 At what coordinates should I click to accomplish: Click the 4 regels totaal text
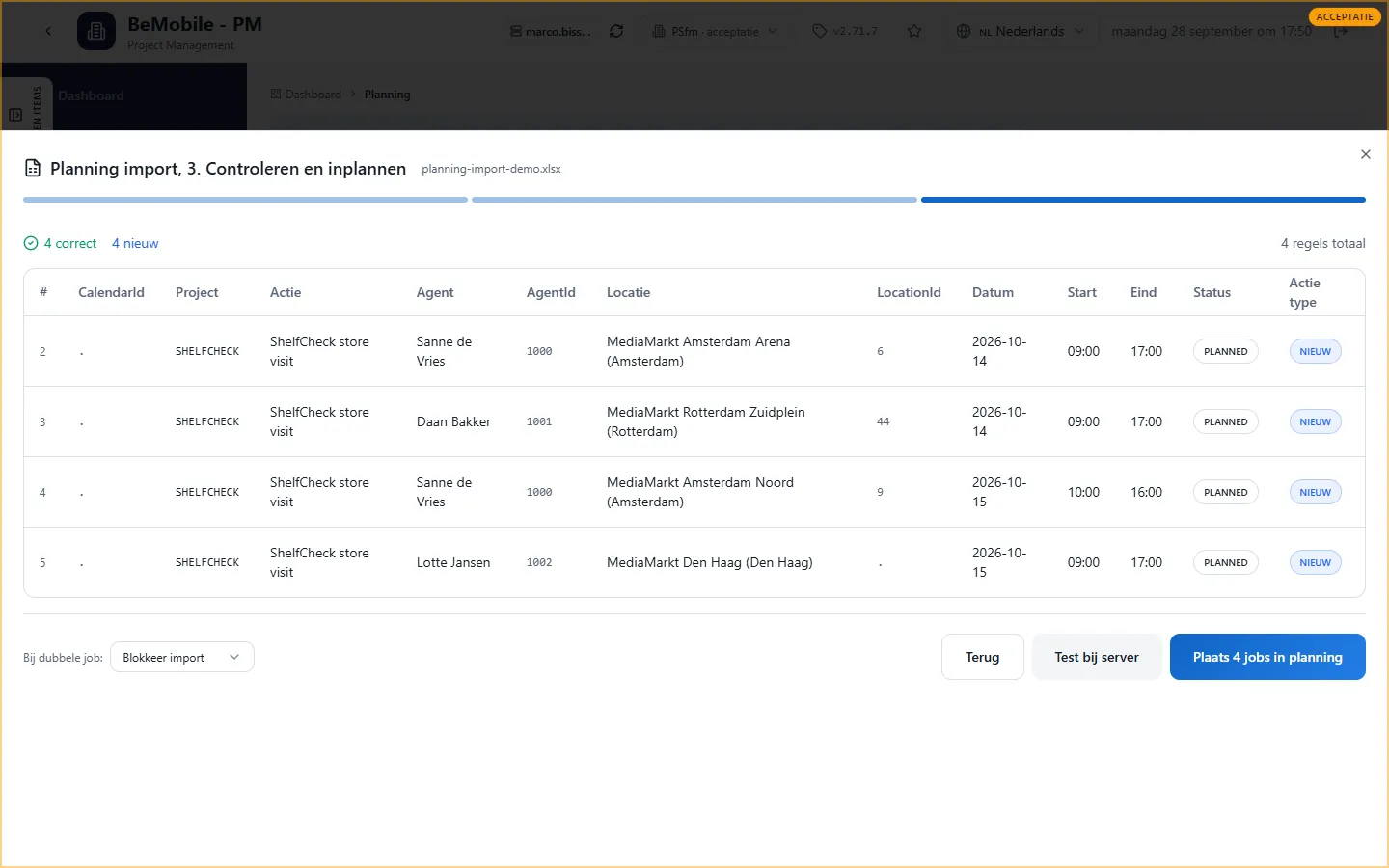pyautogui.click(x=1323, y=243)
